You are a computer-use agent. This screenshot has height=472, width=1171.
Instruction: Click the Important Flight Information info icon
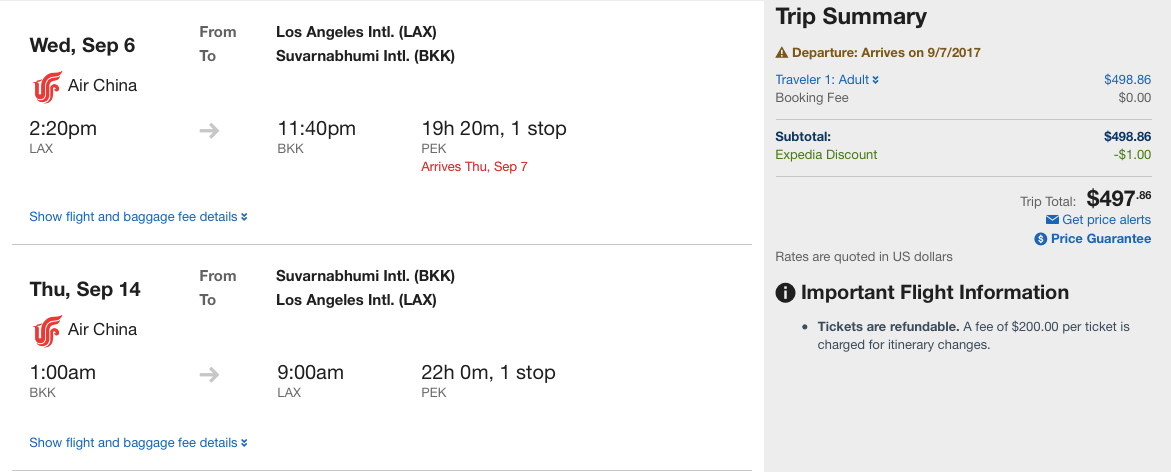[x=786, y=293]
